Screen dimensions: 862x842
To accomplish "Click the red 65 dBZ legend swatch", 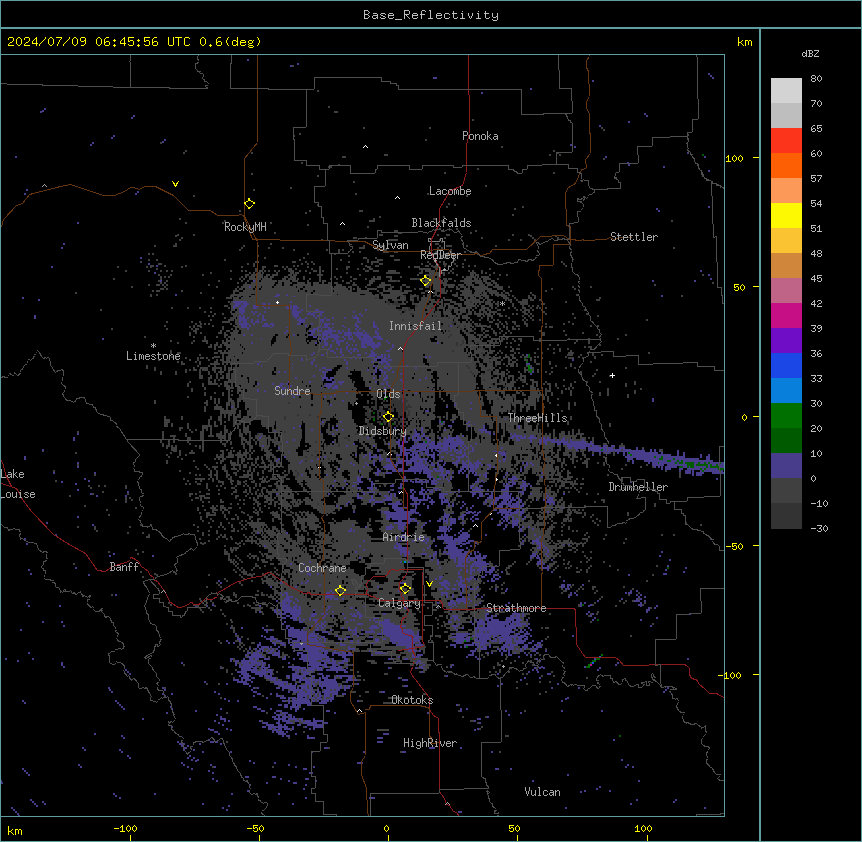I will (x=786, y=141).
